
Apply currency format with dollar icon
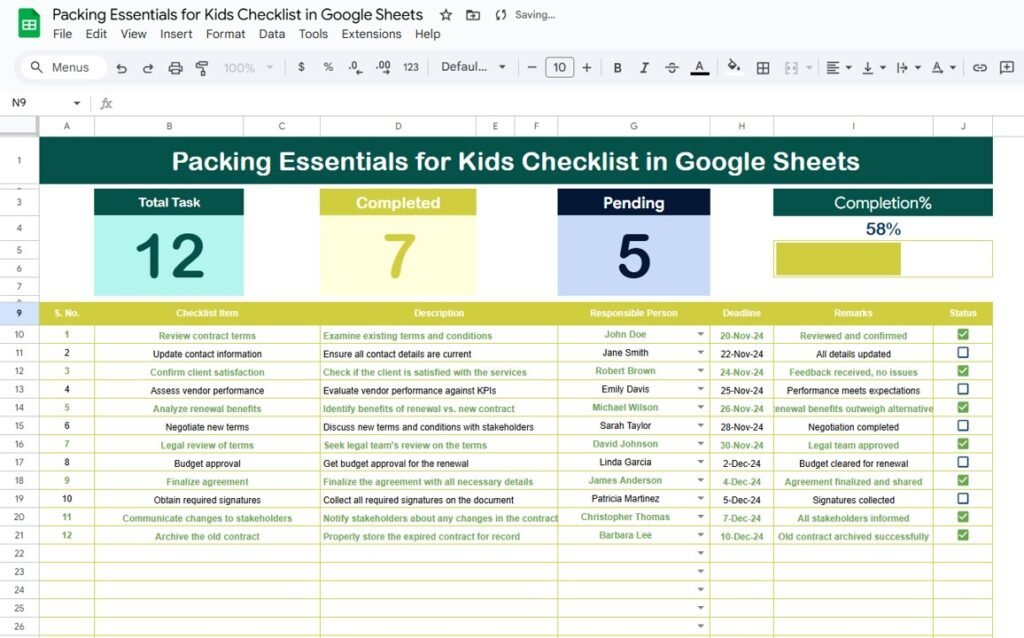[x=301, y=67]
